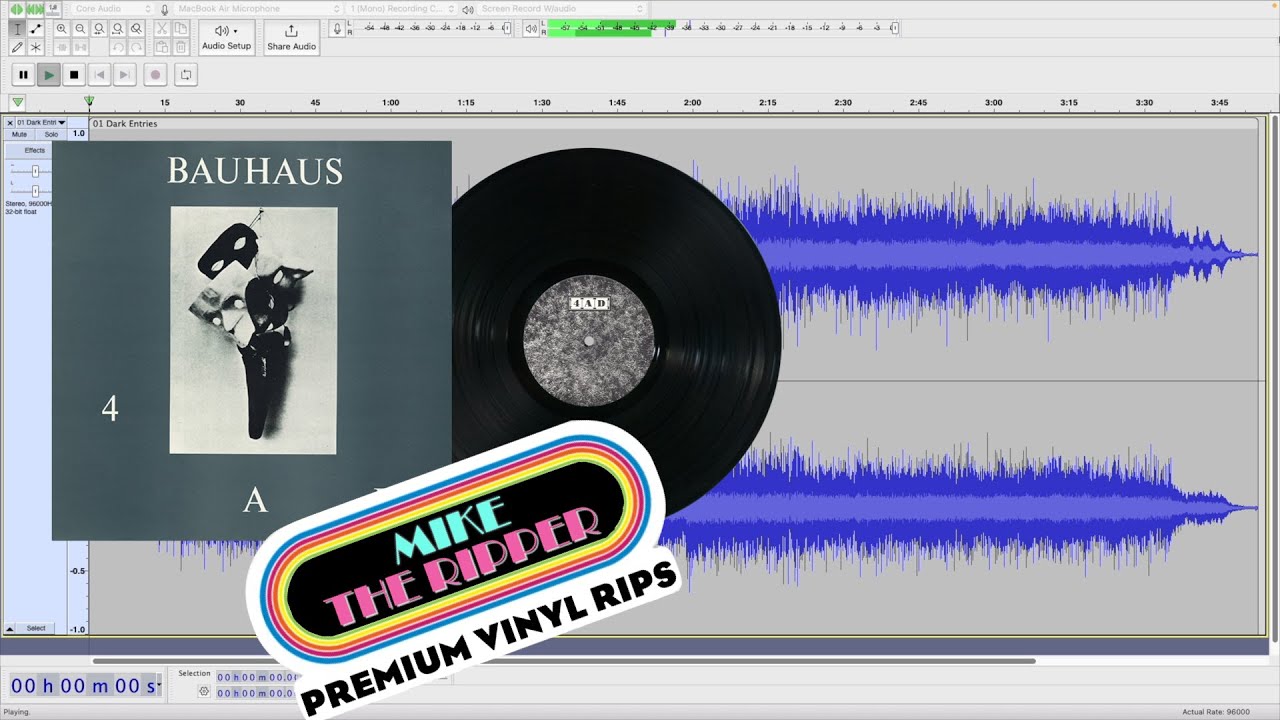Solo the 01 Dark Entries track
Image resolution: width=1280 pixels, height=720 pixels.
[51, 134]
